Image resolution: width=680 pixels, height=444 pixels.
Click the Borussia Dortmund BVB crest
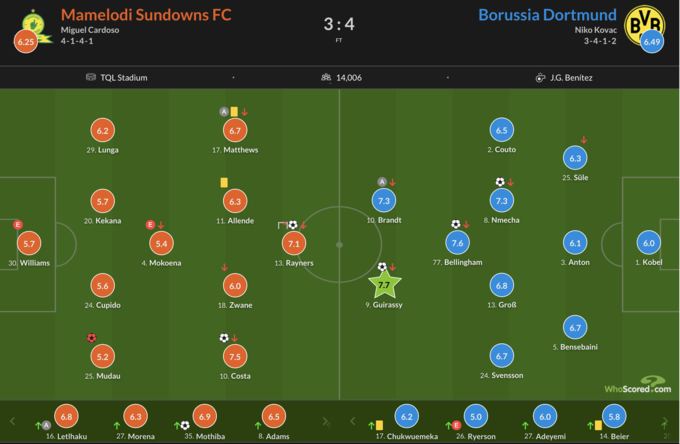(641, 21)
